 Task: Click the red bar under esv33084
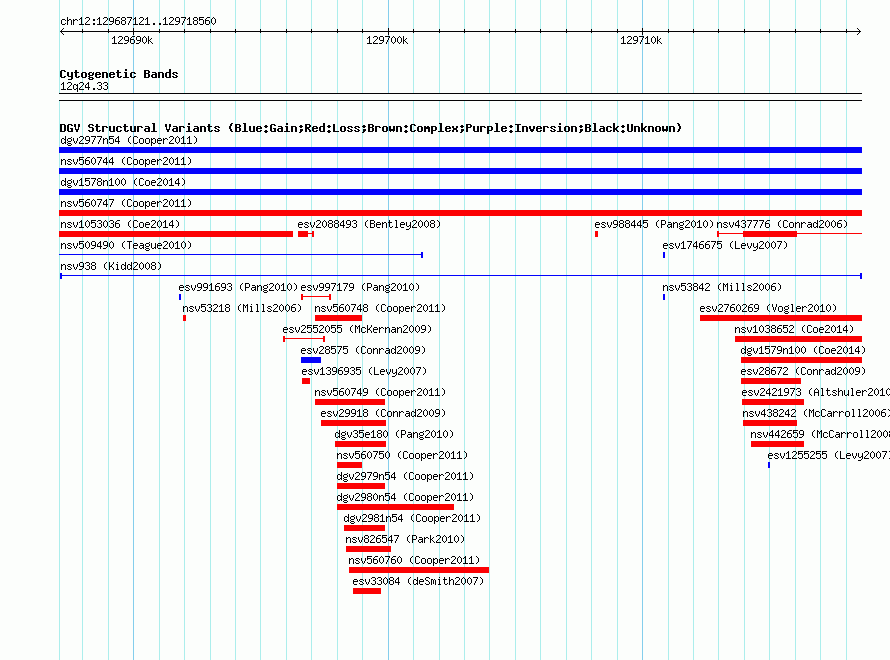tap(367, 591)
